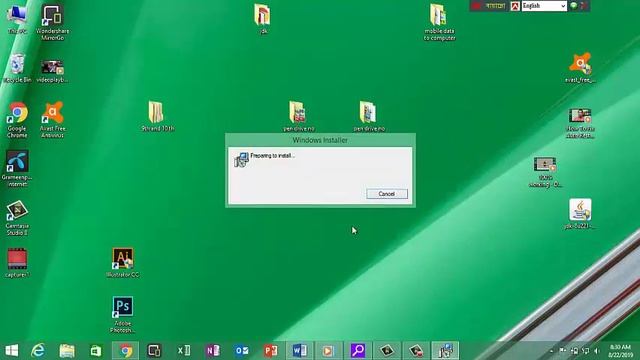Select 'mobile data to computer' folder
The height and width of the screenshot is (360, 640).
(x=439, y=22)
